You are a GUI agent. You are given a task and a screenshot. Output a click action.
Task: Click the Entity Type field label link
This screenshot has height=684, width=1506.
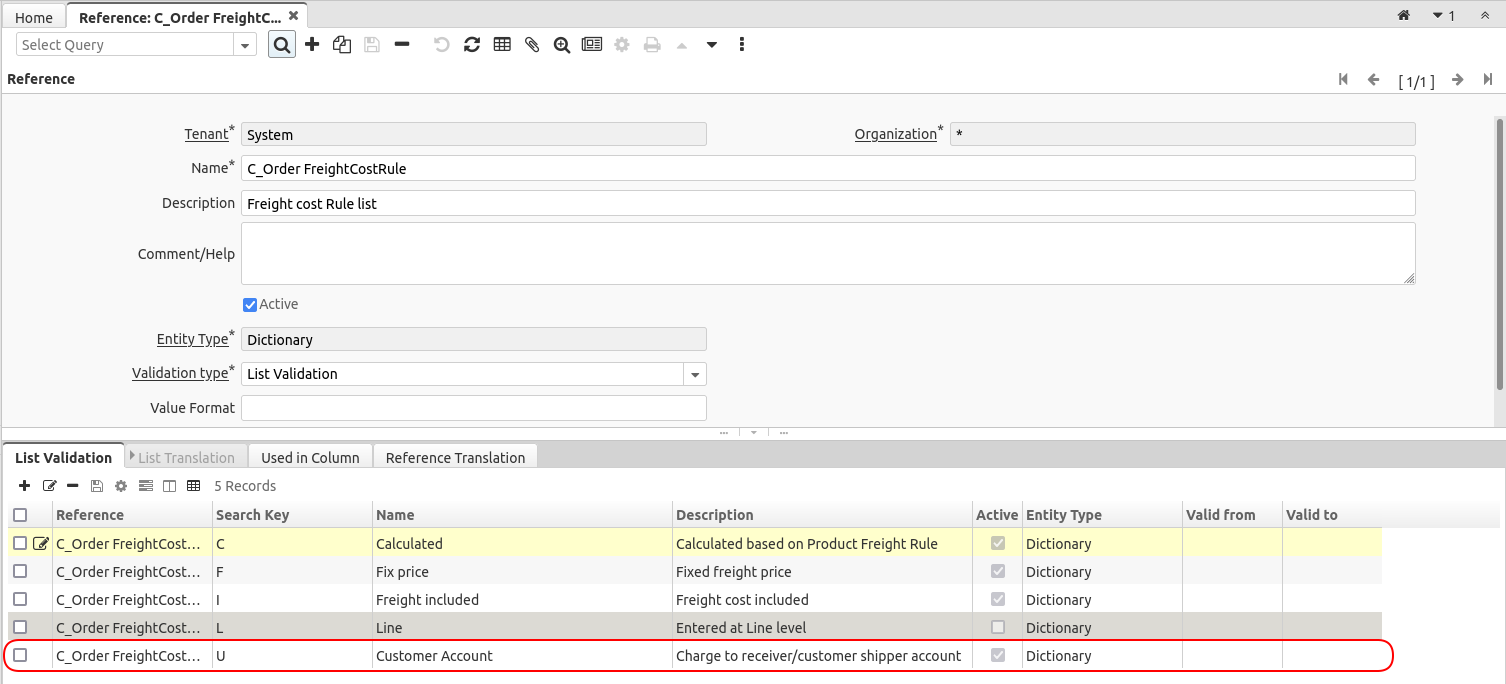[x=192, y=340]
